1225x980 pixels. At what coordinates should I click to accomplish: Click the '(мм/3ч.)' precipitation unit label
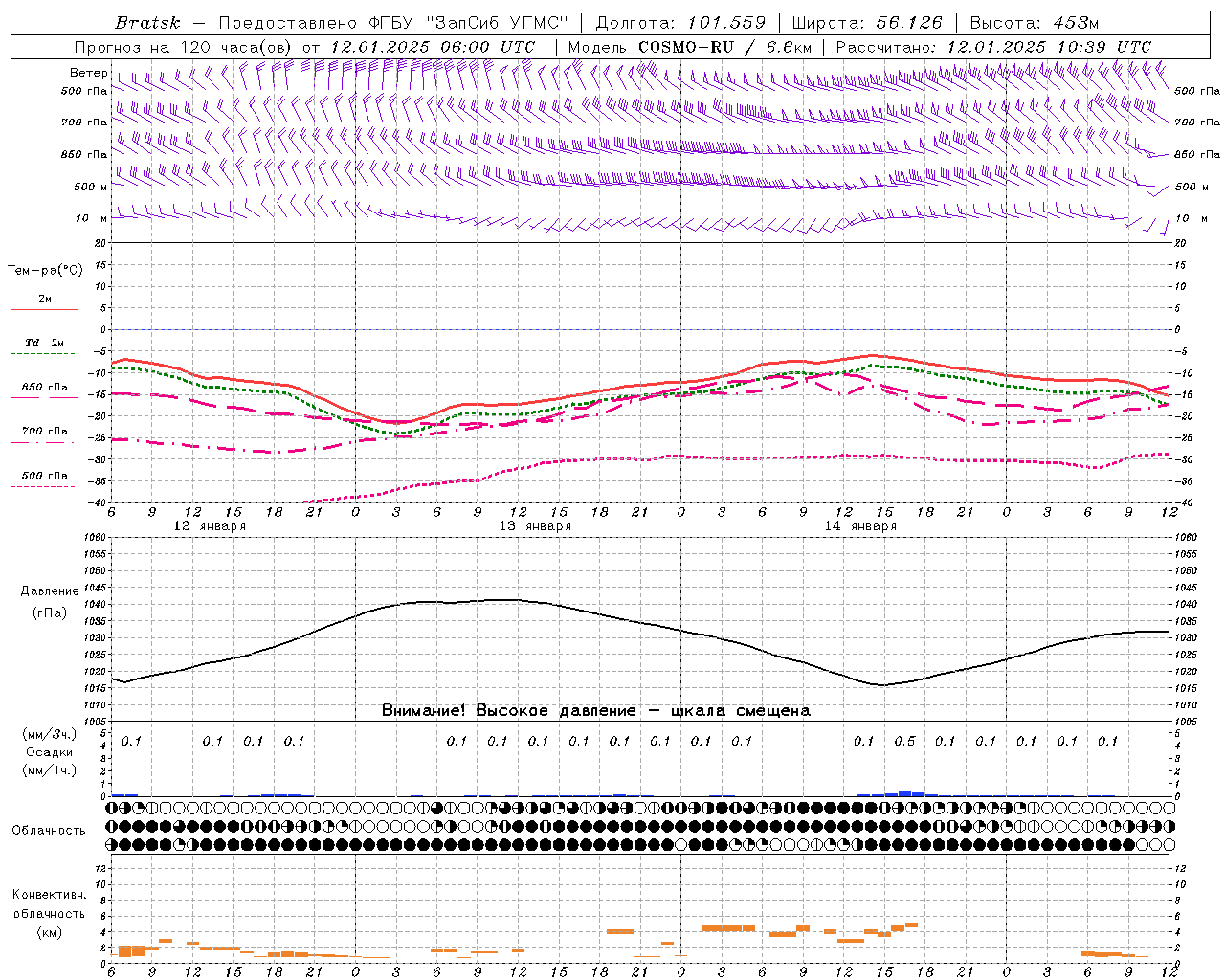(49, 735)
